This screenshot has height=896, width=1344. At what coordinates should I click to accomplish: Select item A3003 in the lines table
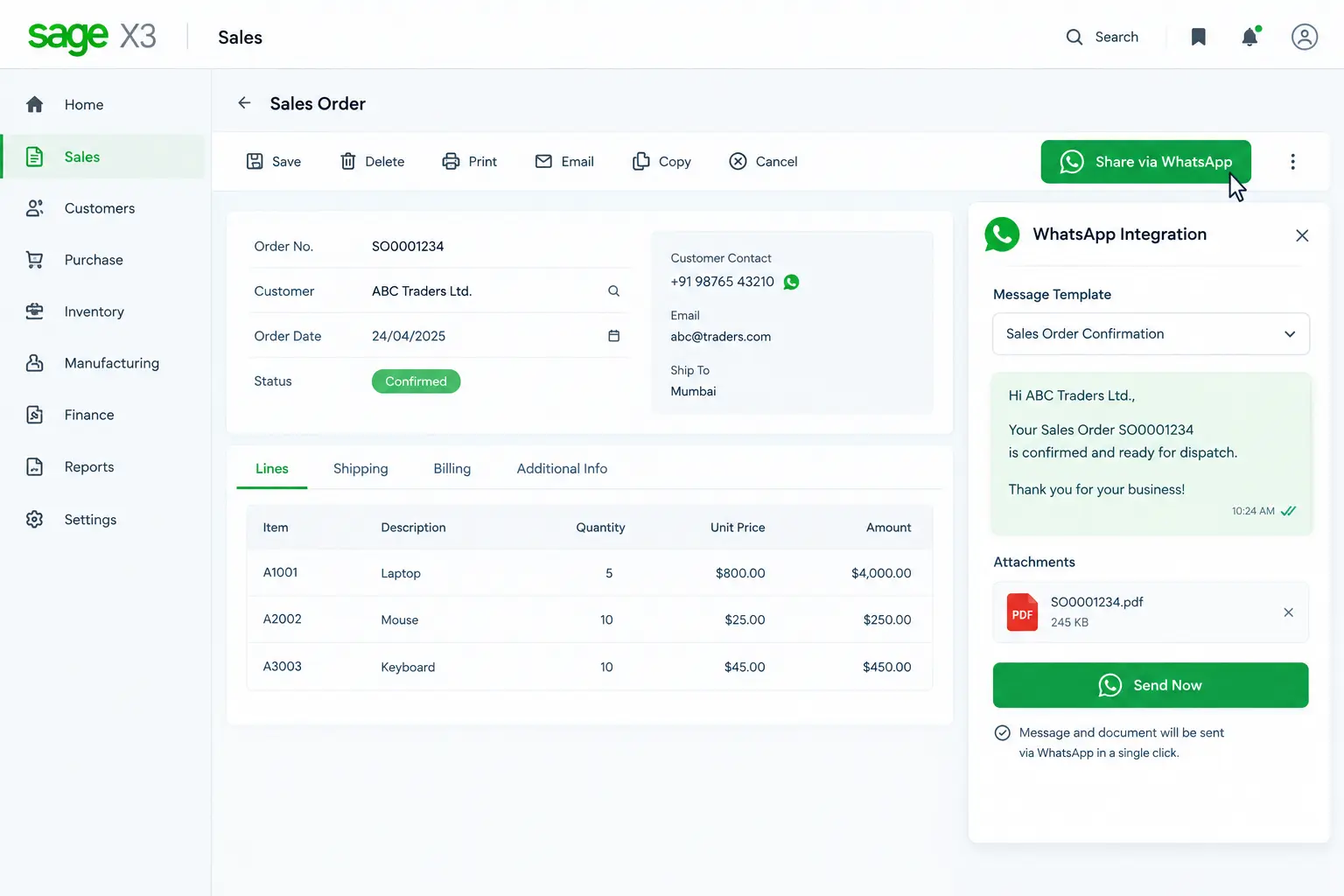tap(283, 666)
